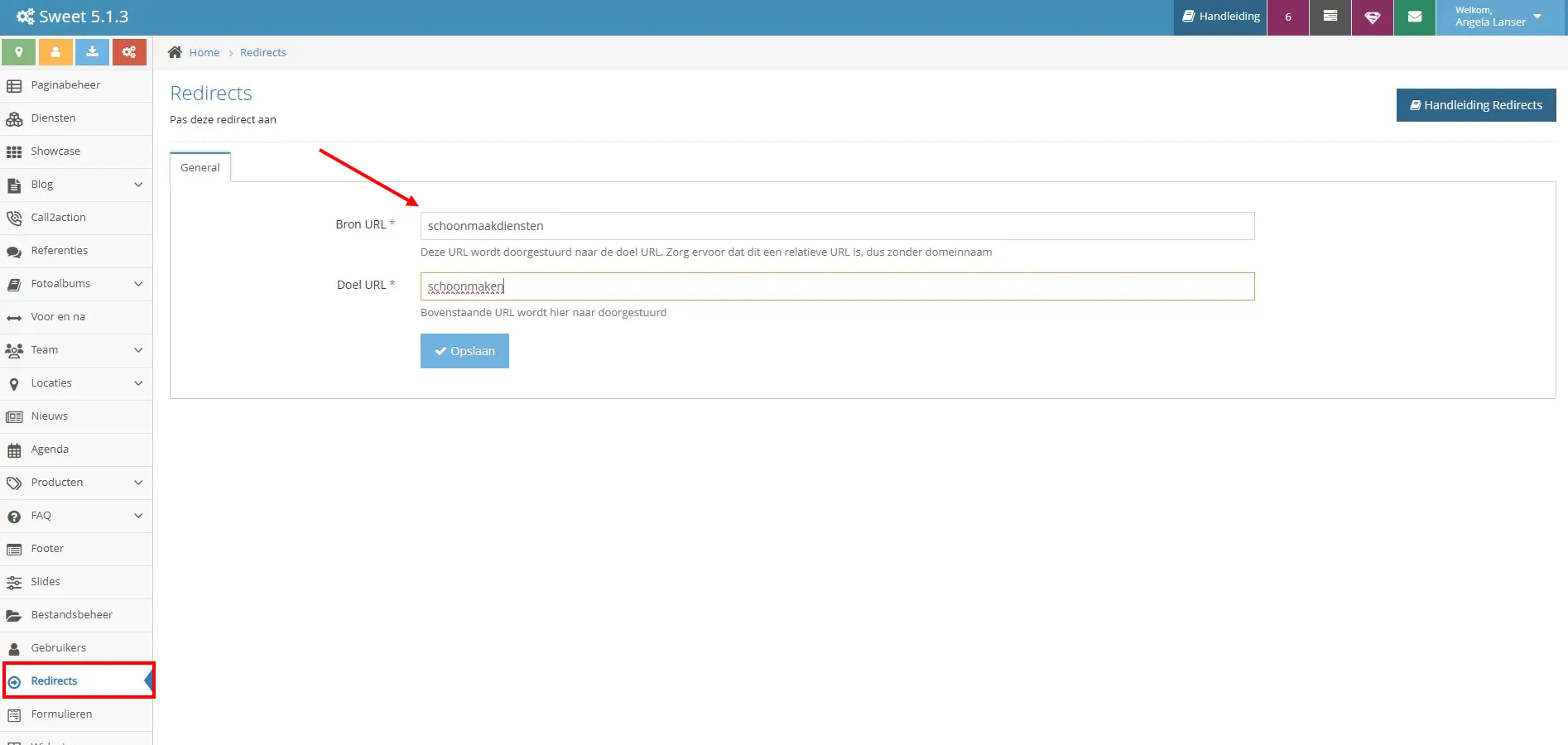1568x745 pixels.
Task: Expand the Blog submenu chevron
Action: pyautogui.click(x=138, y=185)
